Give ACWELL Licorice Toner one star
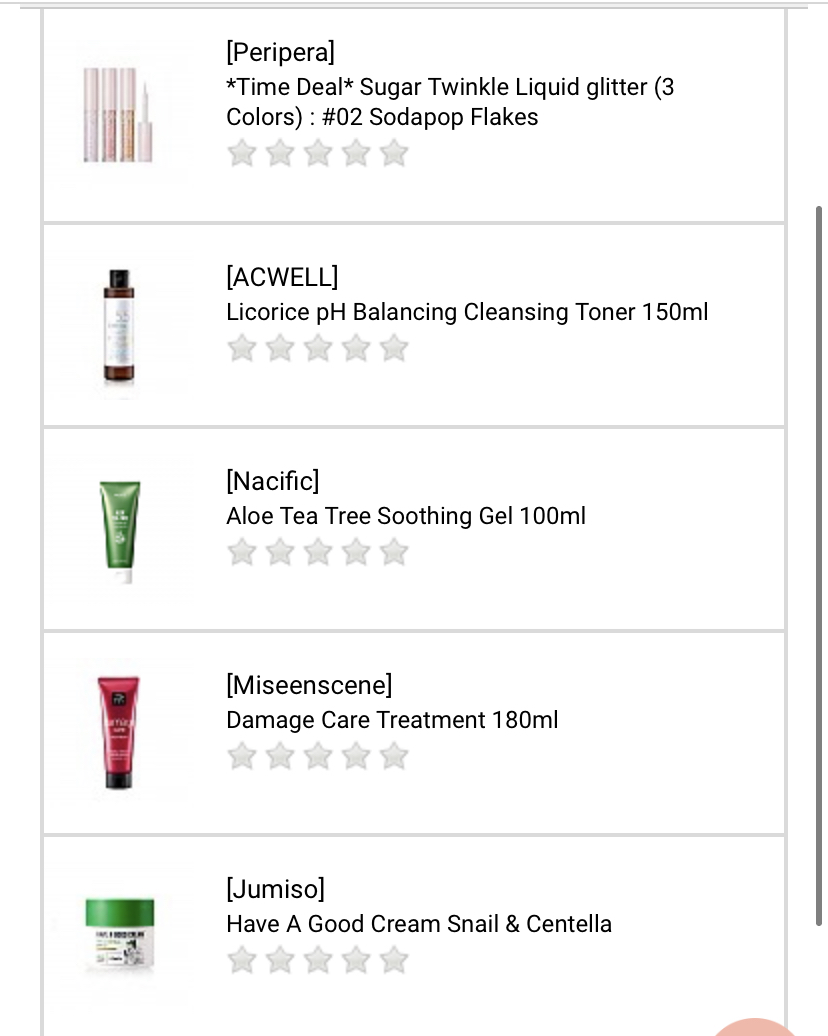The height and width of the screenshot is (1036, 828). tap(241, 348)
